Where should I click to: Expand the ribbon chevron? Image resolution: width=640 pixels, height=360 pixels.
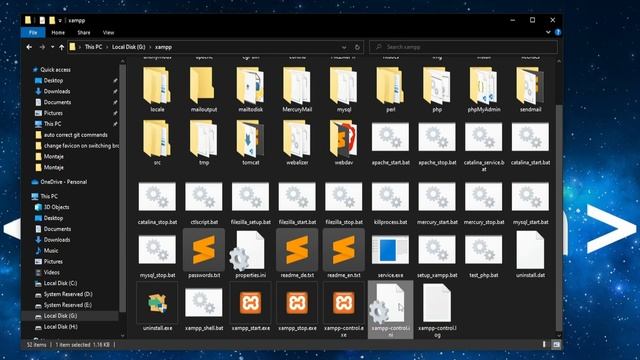point(548,32)
